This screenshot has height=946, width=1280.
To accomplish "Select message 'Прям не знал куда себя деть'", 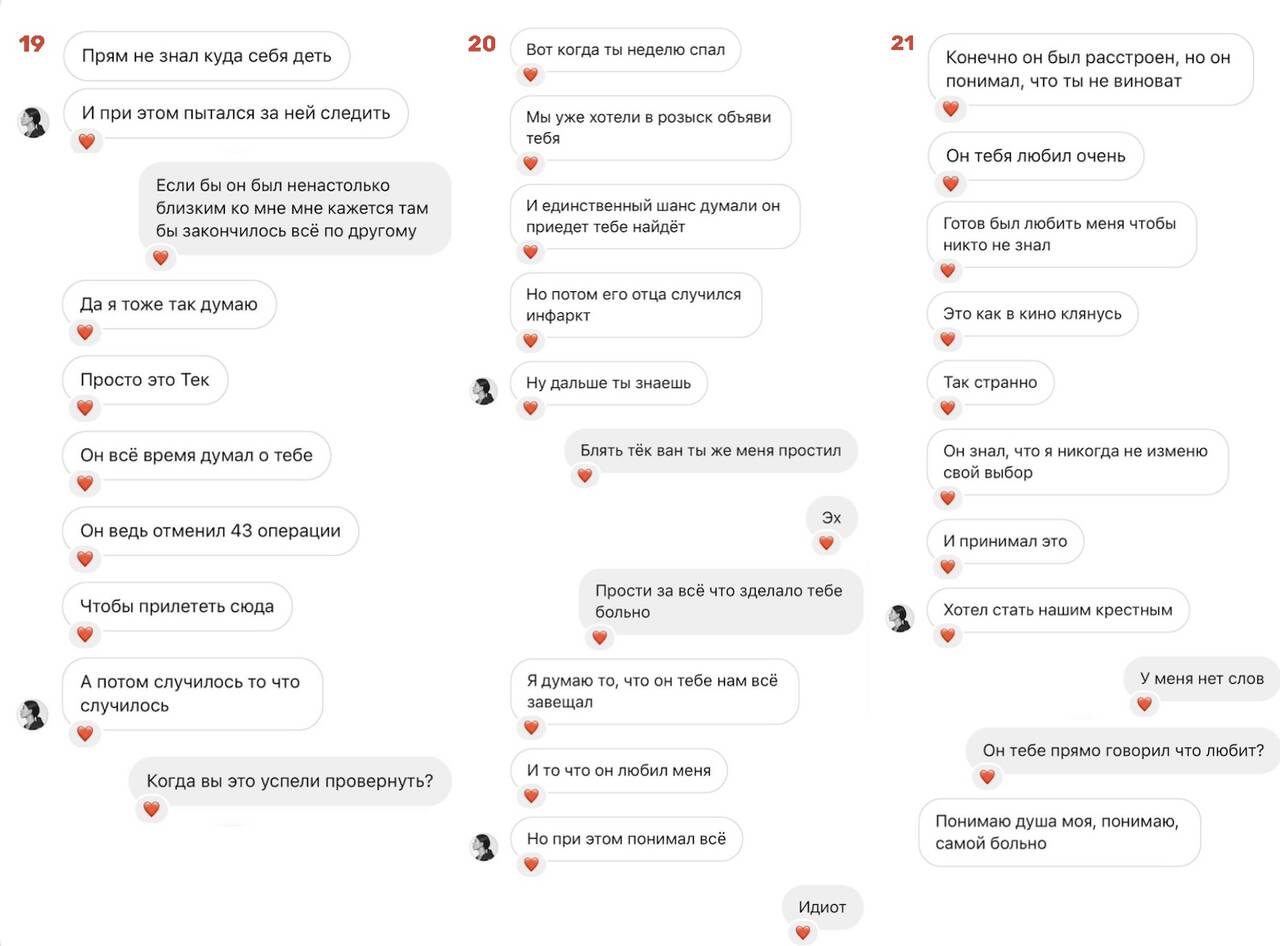I will pos(206,56).
